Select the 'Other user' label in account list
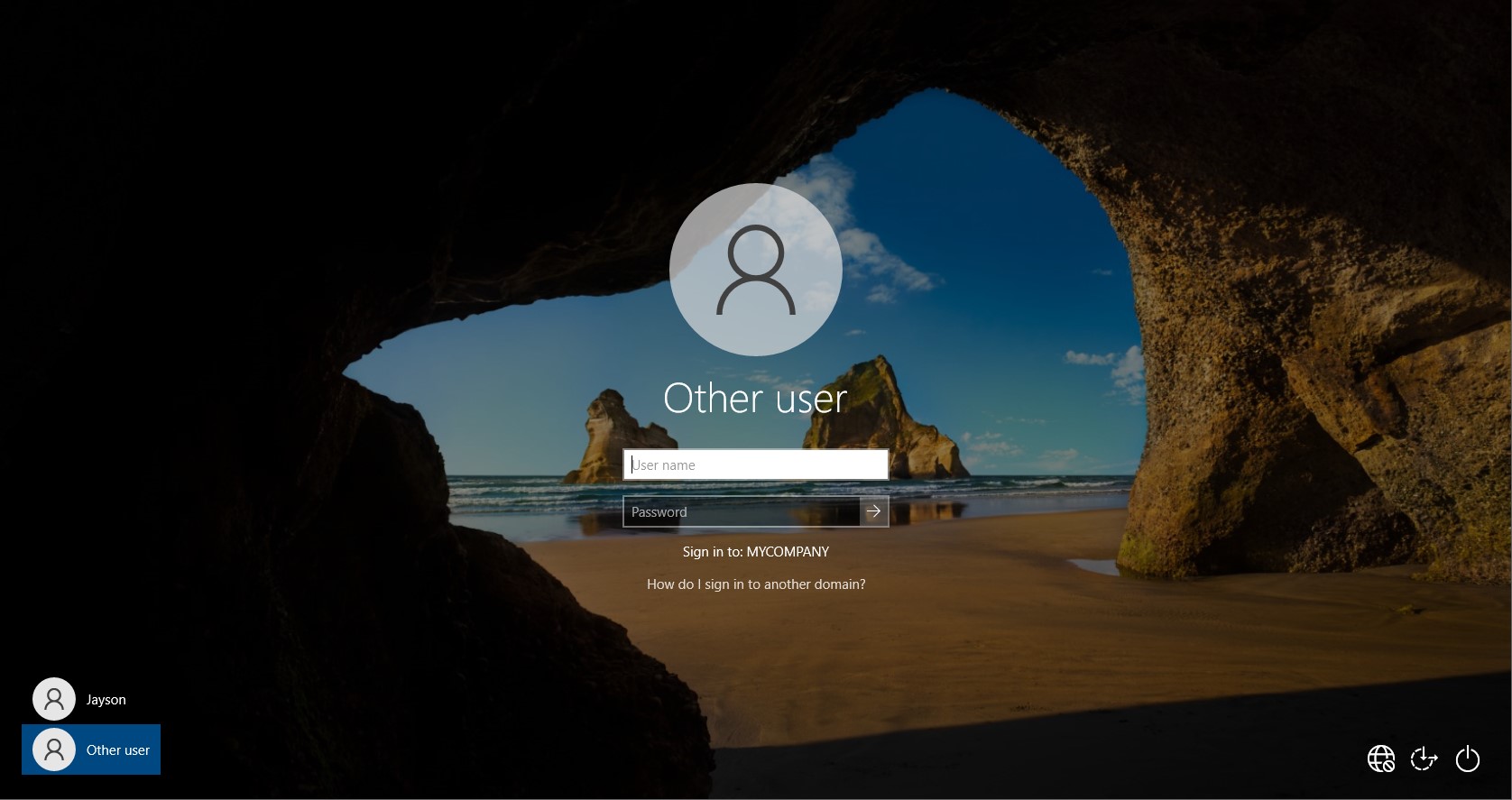This screenshot has height=800, width=1512. (x=118, y=750)
